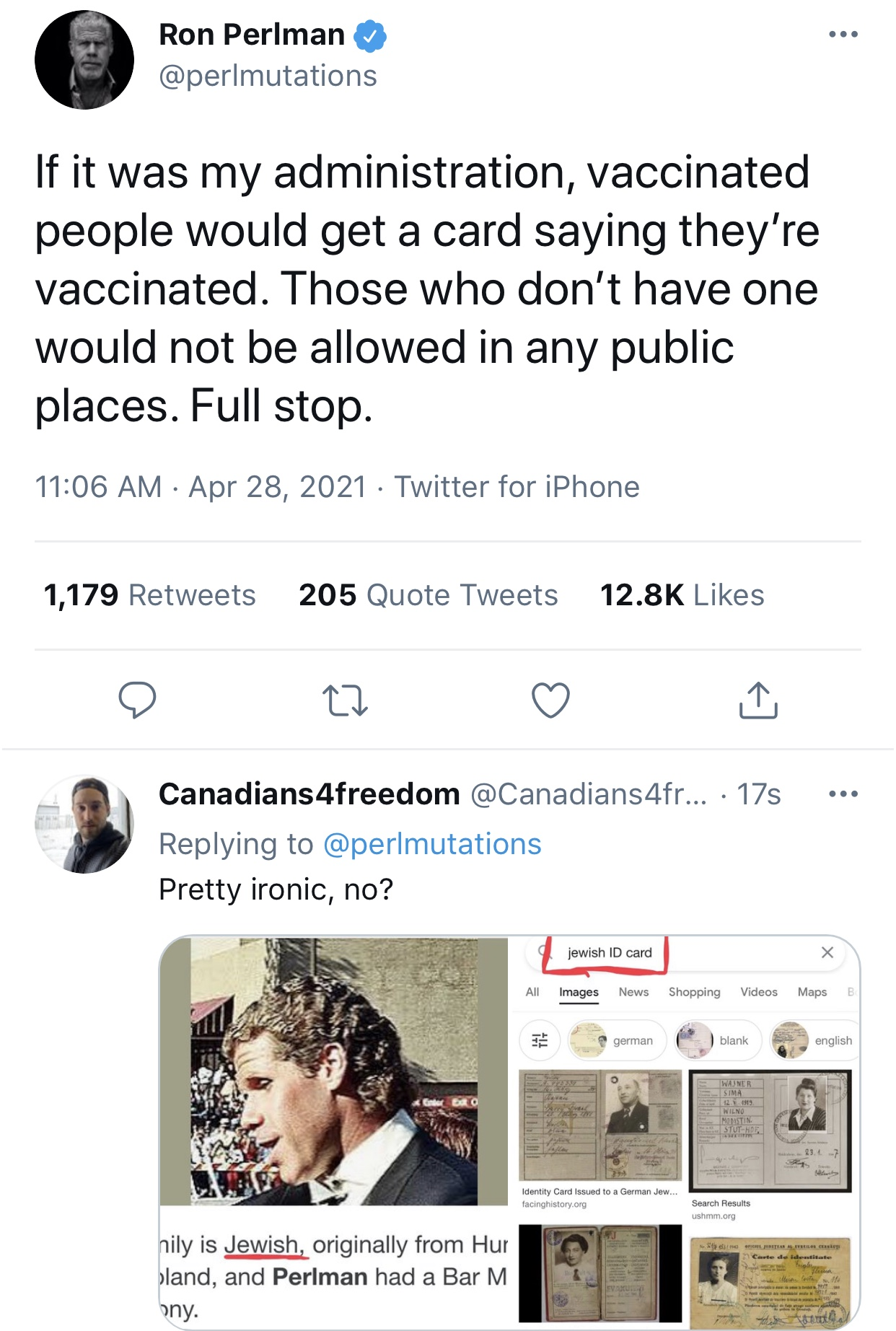Like the tweet with heart icon
The image size is (896, 1331).
550,700
